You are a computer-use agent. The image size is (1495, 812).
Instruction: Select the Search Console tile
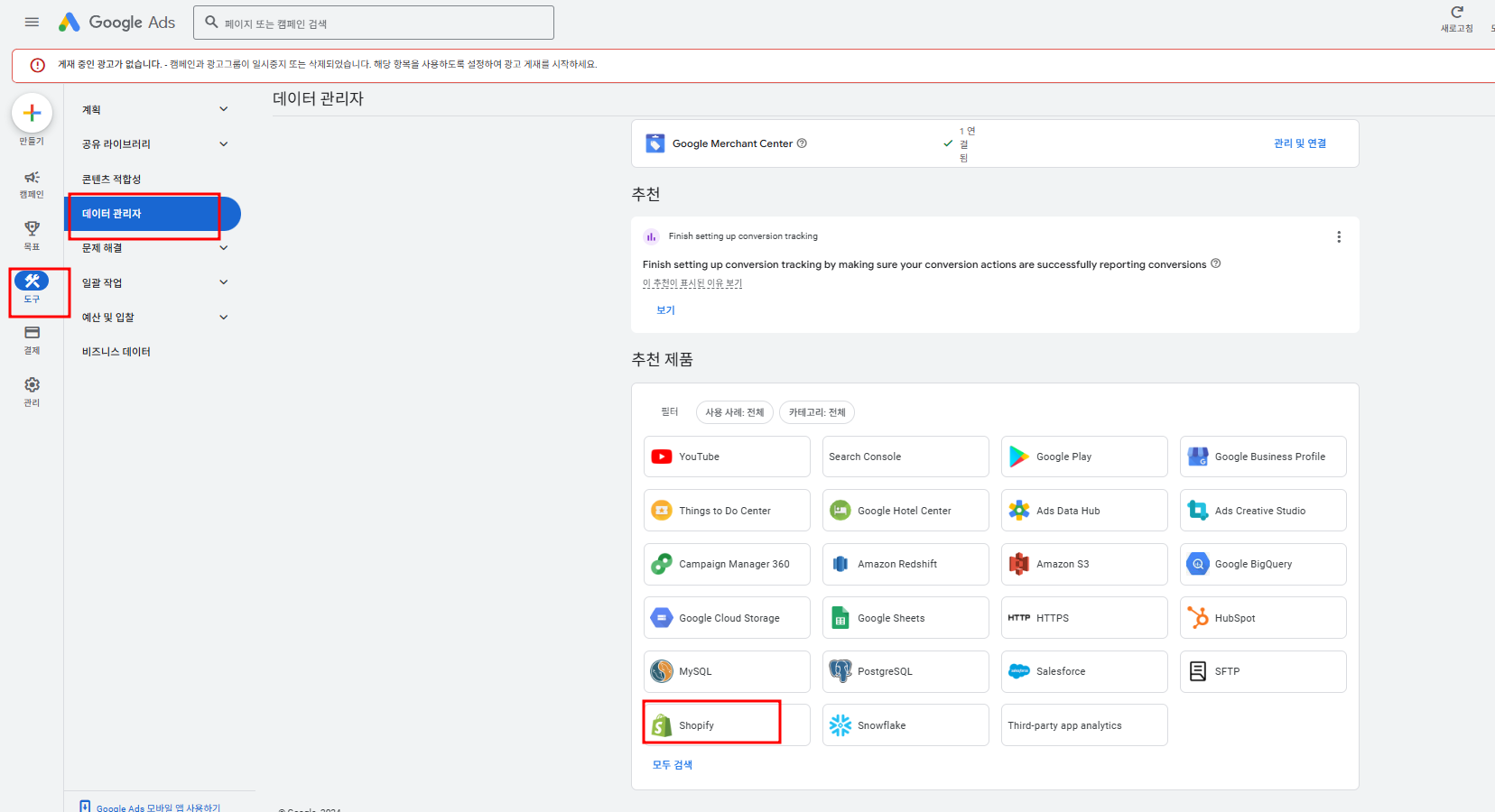pos(905,457)
